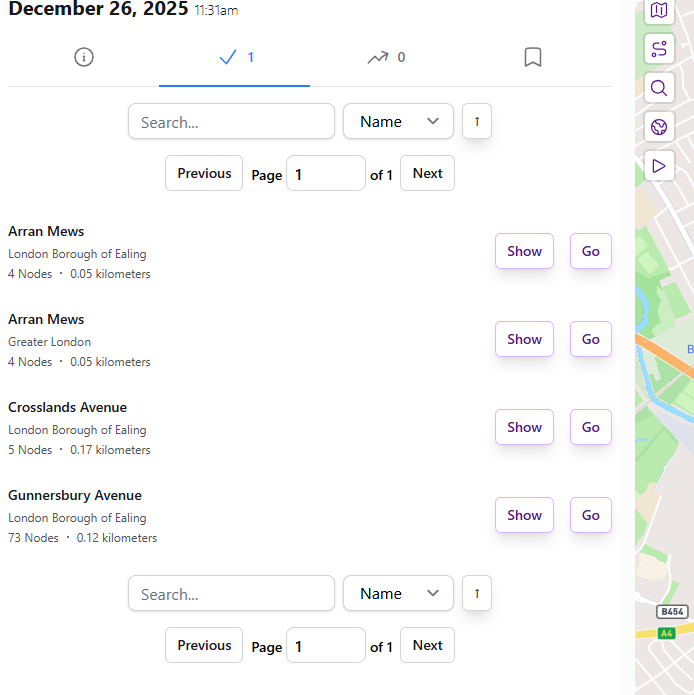Click the route path icon on map
Screen dimensions: 694x695
click(x=658, y=49)
